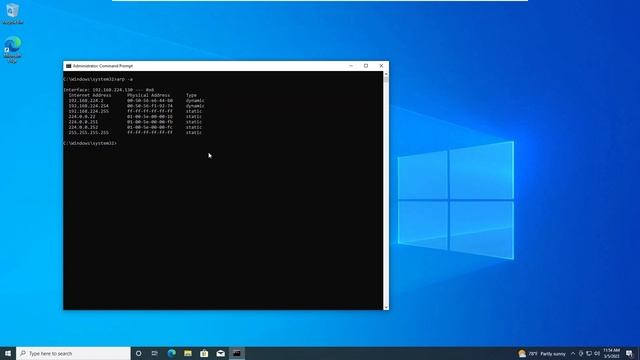This screenshot has height=360, width=640.
Task: Open the Mail app from the taskbar
Action: tap(220, 353)
